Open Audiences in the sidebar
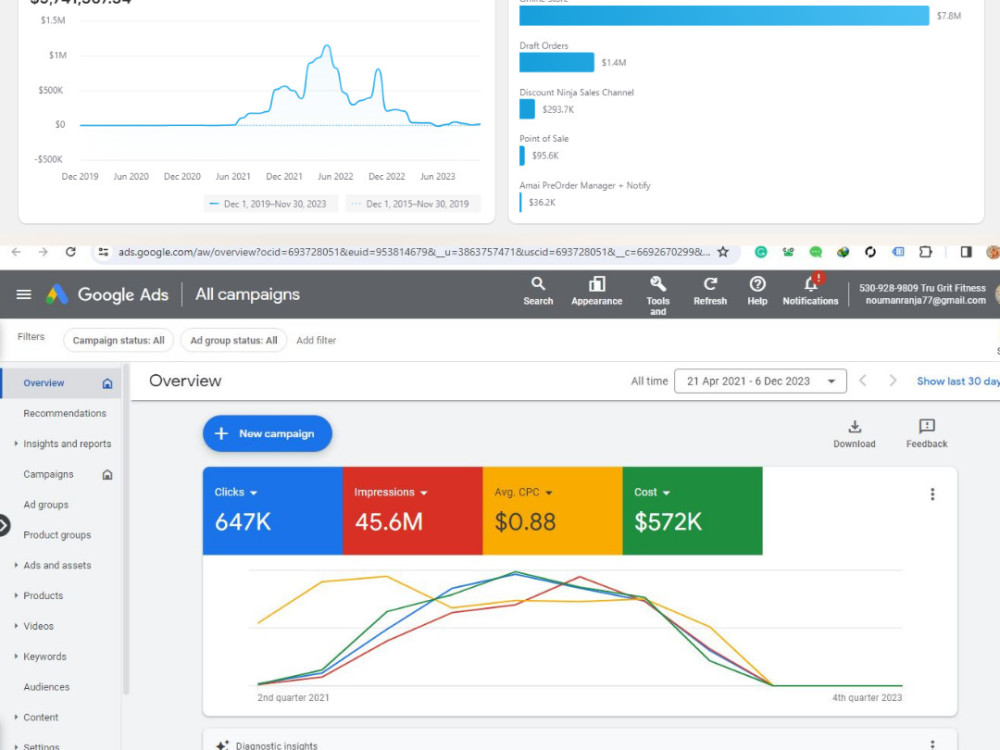 [x=47, y=687]
